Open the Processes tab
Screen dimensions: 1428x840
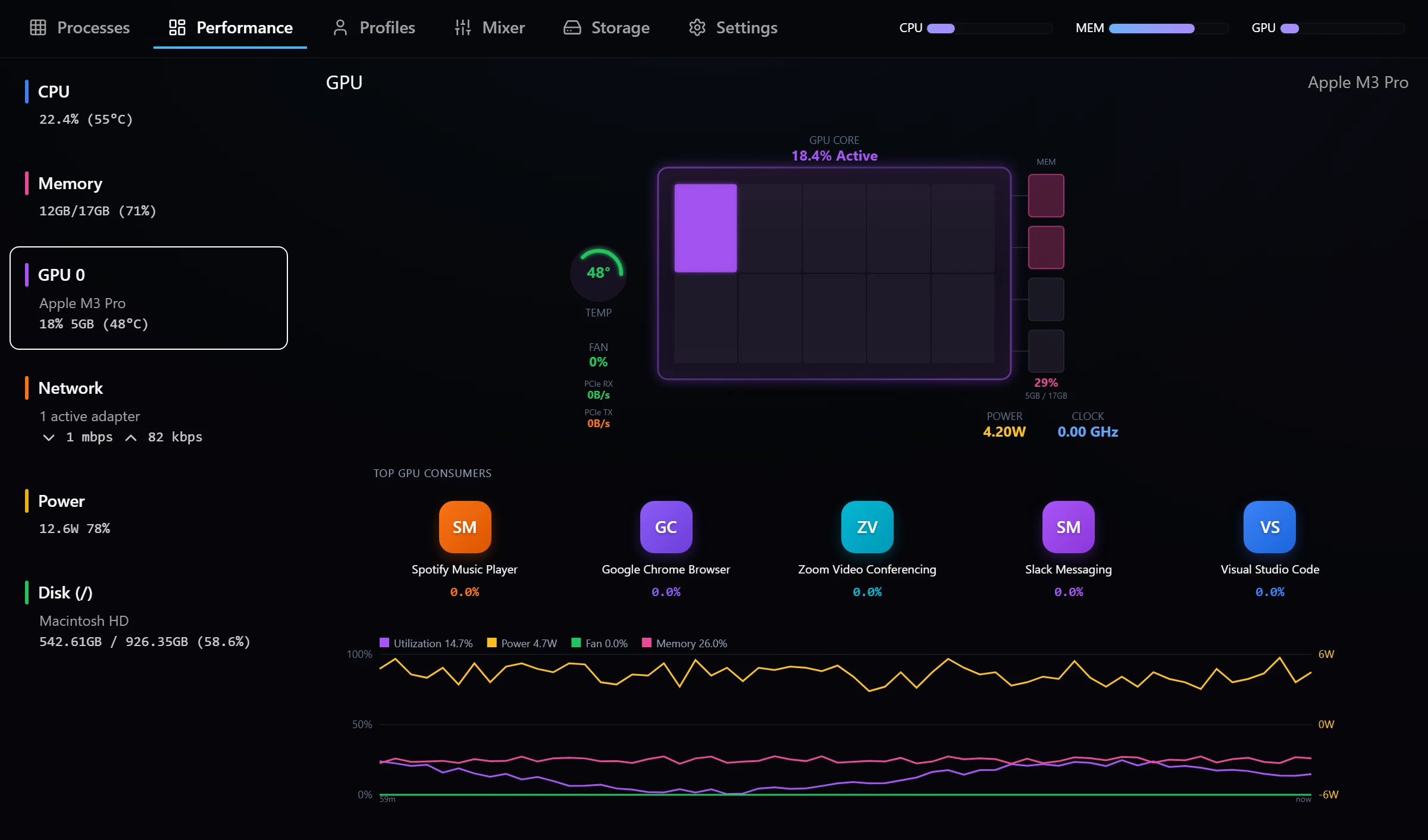tap(79, 27)
